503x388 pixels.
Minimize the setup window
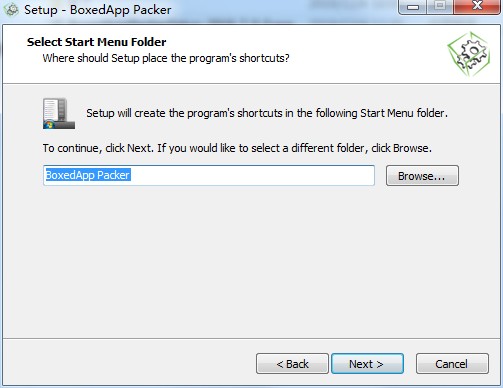(x=413, y=6)
